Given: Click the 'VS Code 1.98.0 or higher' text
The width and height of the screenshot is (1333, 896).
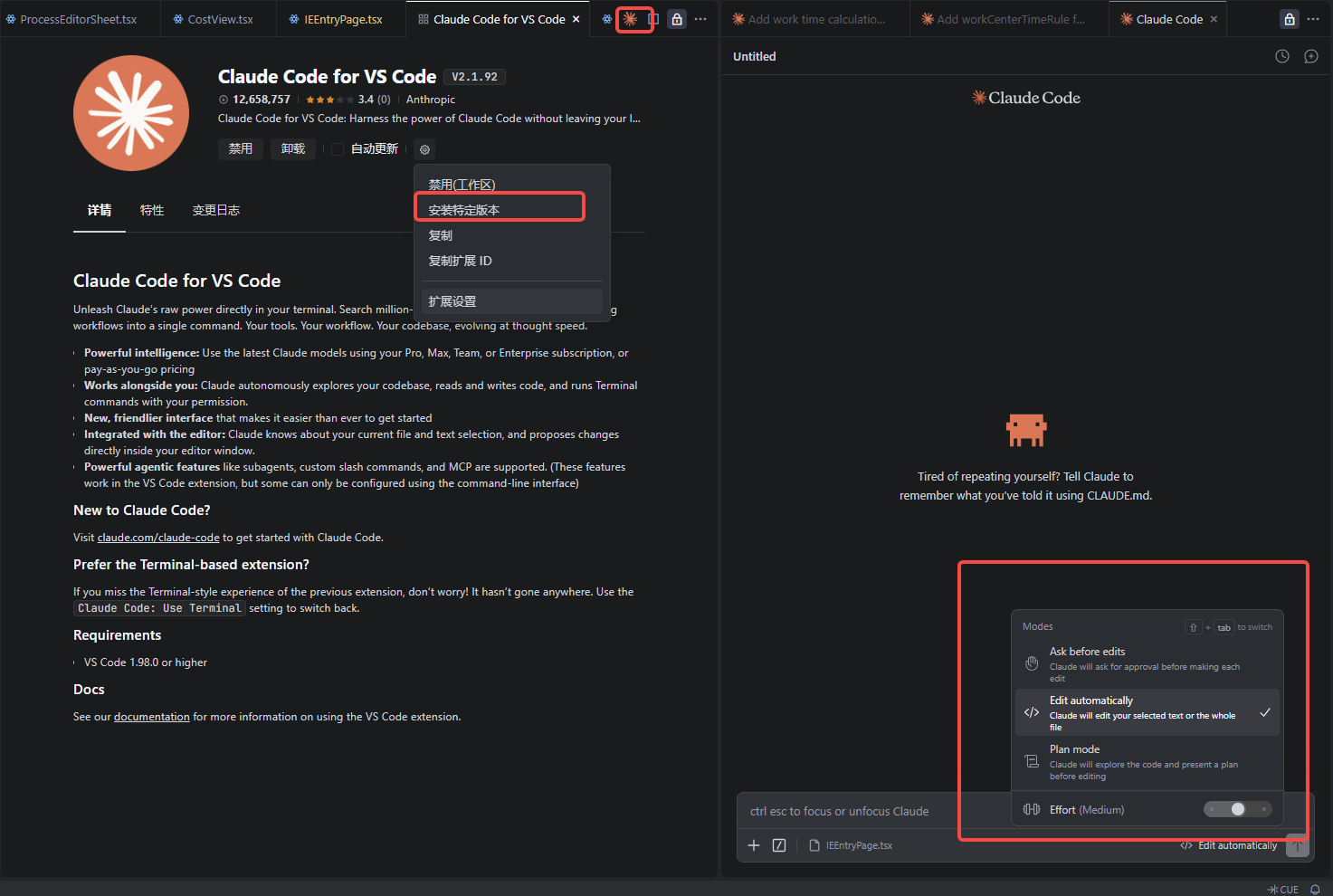Looking at the screenshot, I should [146, 662].
